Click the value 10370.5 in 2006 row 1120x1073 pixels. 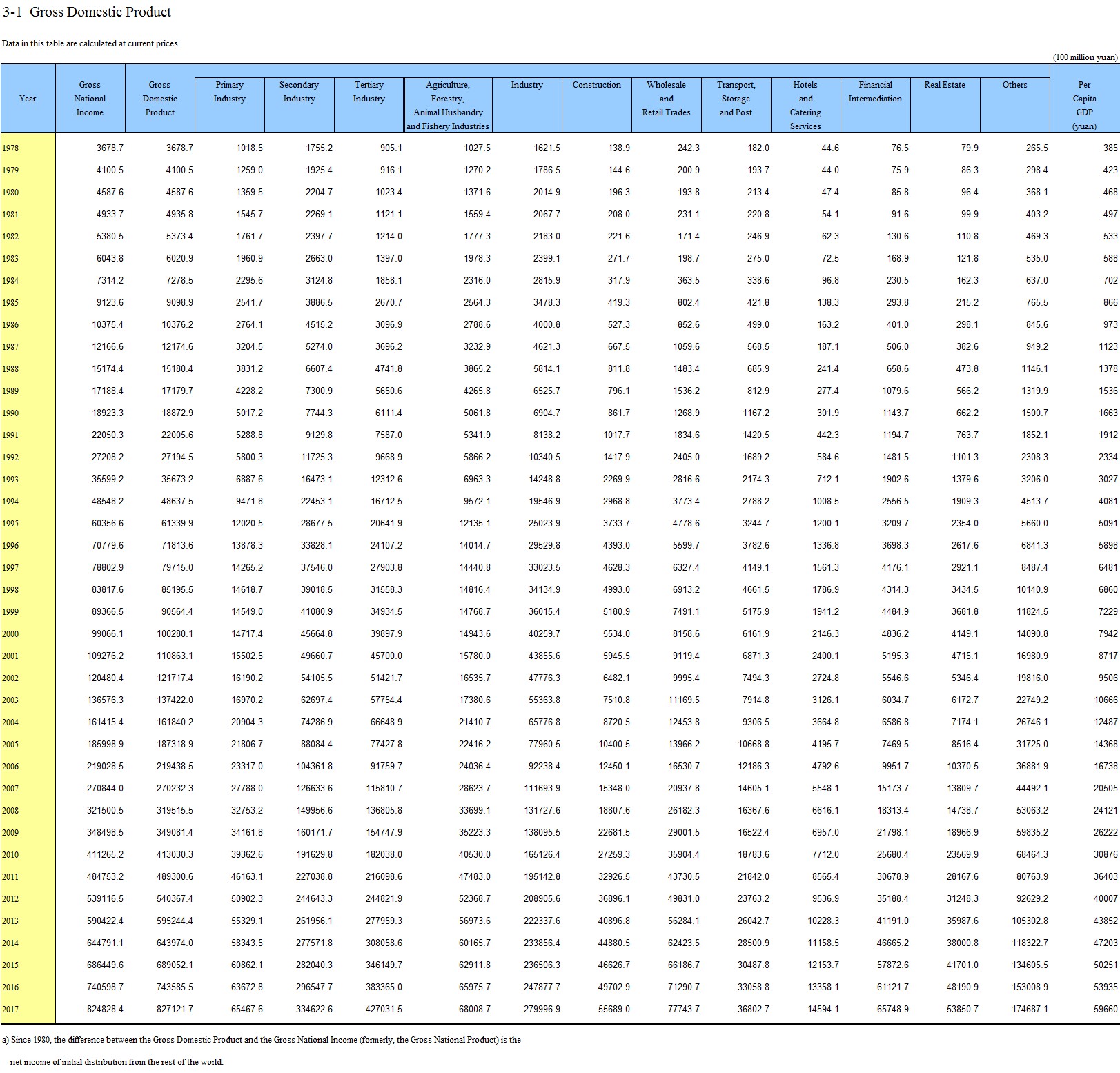(x=963, y=767)
